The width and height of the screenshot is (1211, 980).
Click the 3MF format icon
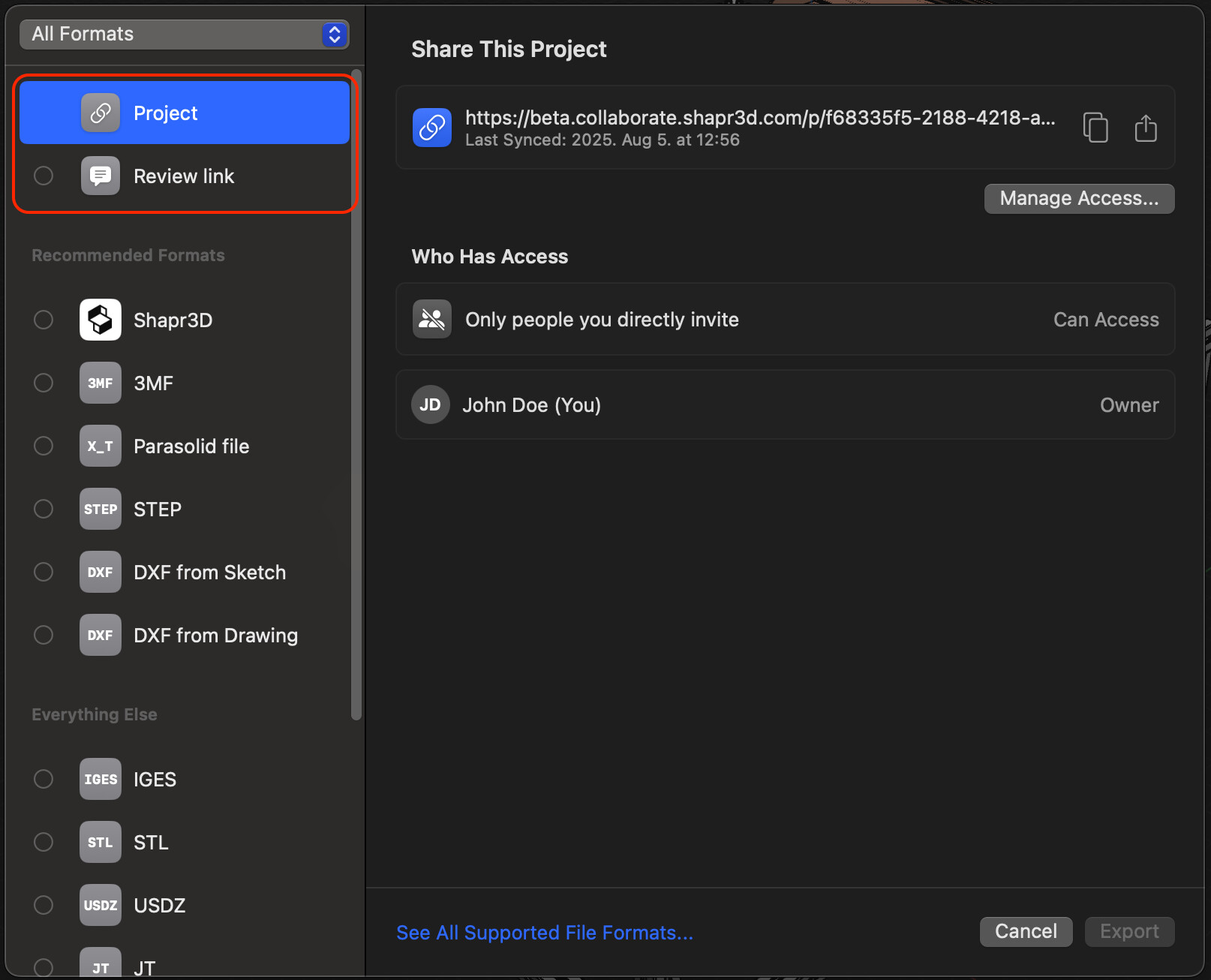tap(101, 383)
